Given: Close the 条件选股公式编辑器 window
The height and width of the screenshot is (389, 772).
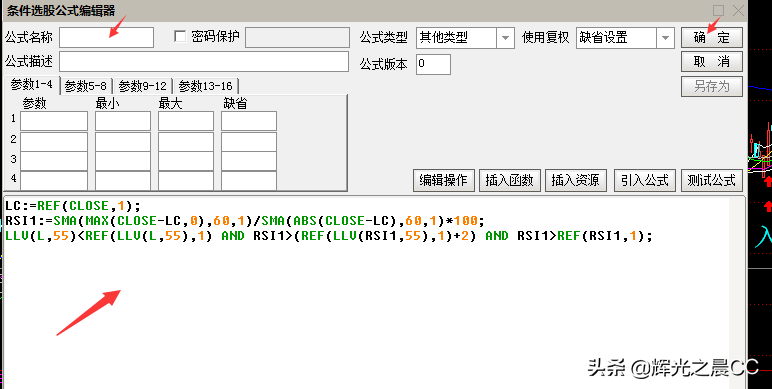Looking at the screenshot, I should tap(739, 10).
